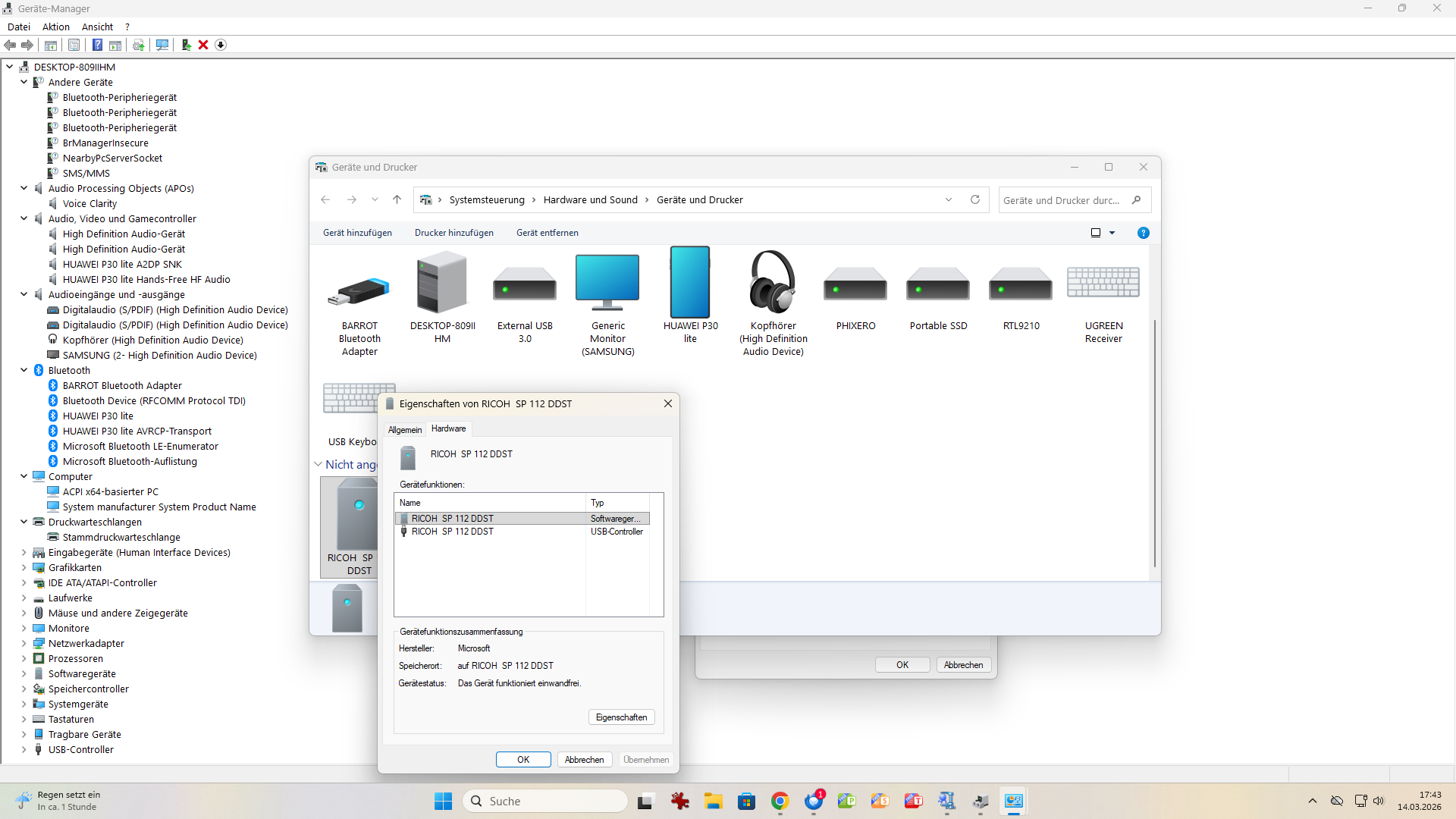
Task: Collapse the Bluetooth tree node
Action: point(24,370)
